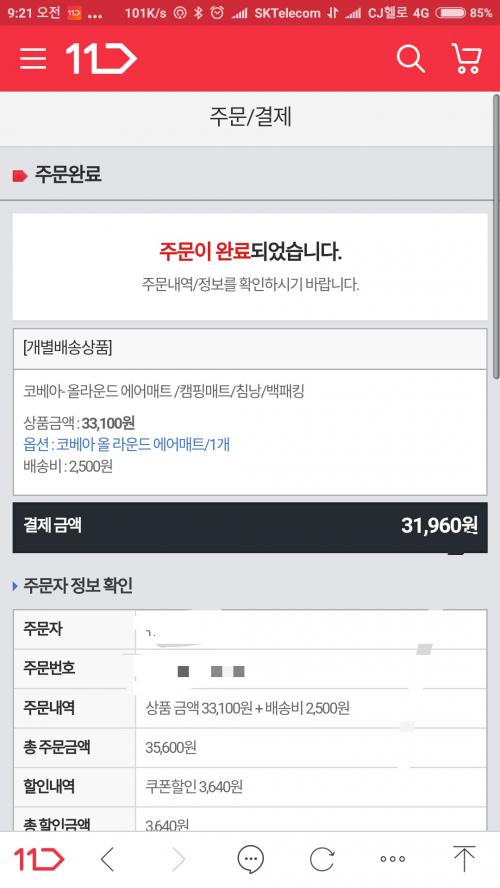Tap the 결제 금액 31,960원 bar
The width and height of the screenshot is (500, 888).
[250, 527]
